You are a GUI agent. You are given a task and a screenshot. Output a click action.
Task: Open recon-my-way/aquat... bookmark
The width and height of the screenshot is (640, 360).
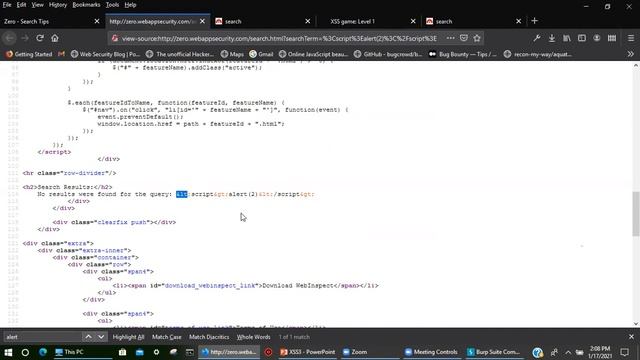[x=538, y=54]
